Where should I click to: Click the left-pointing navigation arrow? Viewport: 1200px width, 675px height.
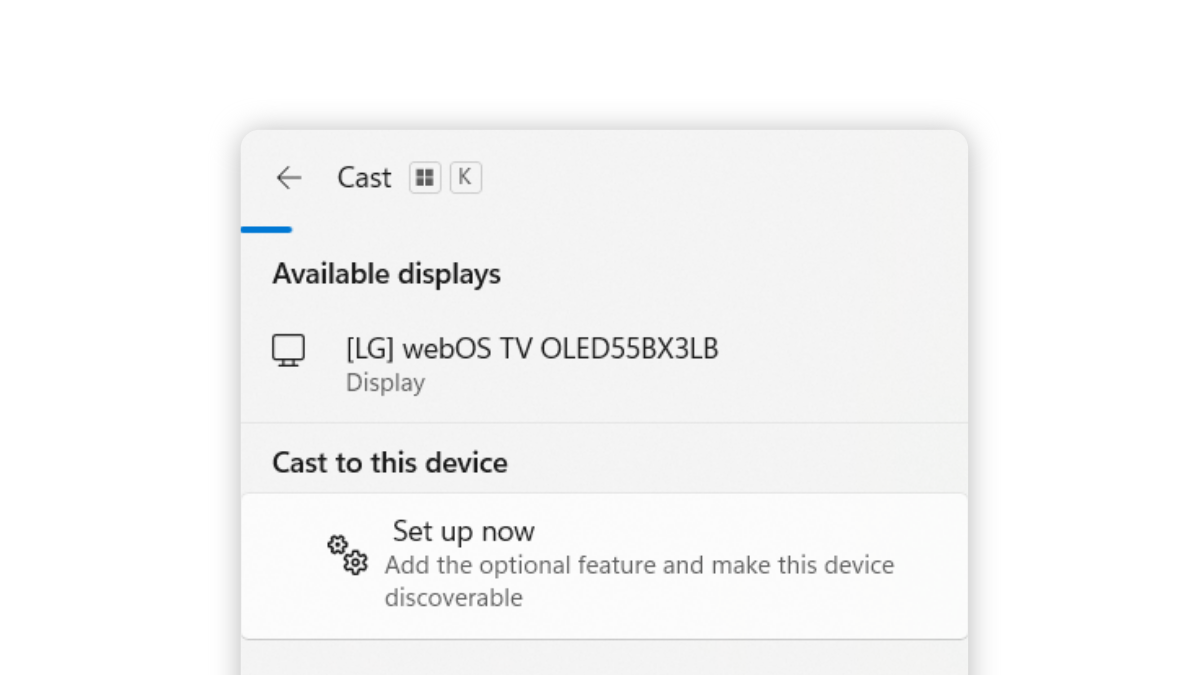tap(288, 177)
